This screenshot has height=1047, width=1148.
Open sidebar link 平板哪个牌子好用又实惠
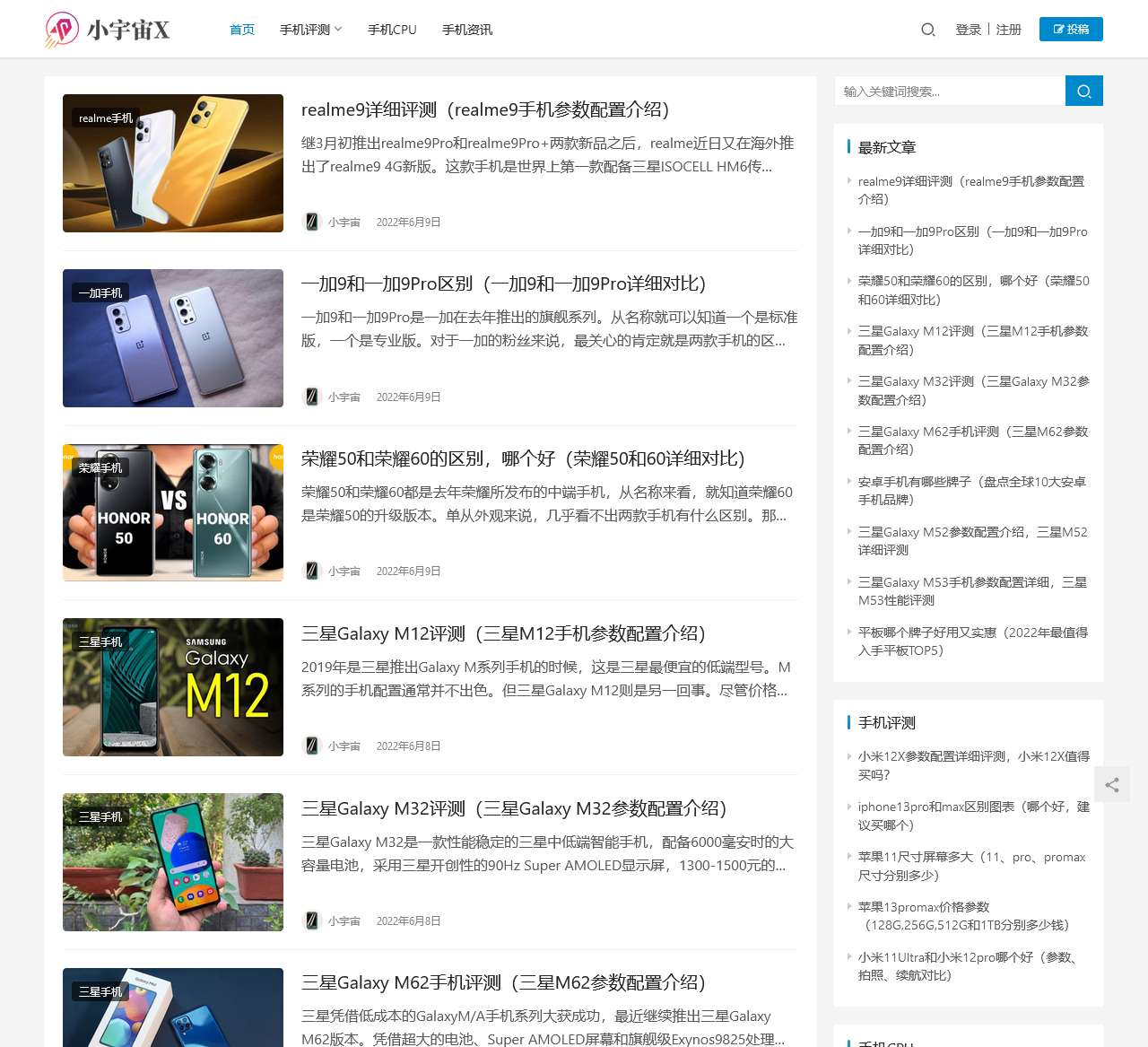973,641
